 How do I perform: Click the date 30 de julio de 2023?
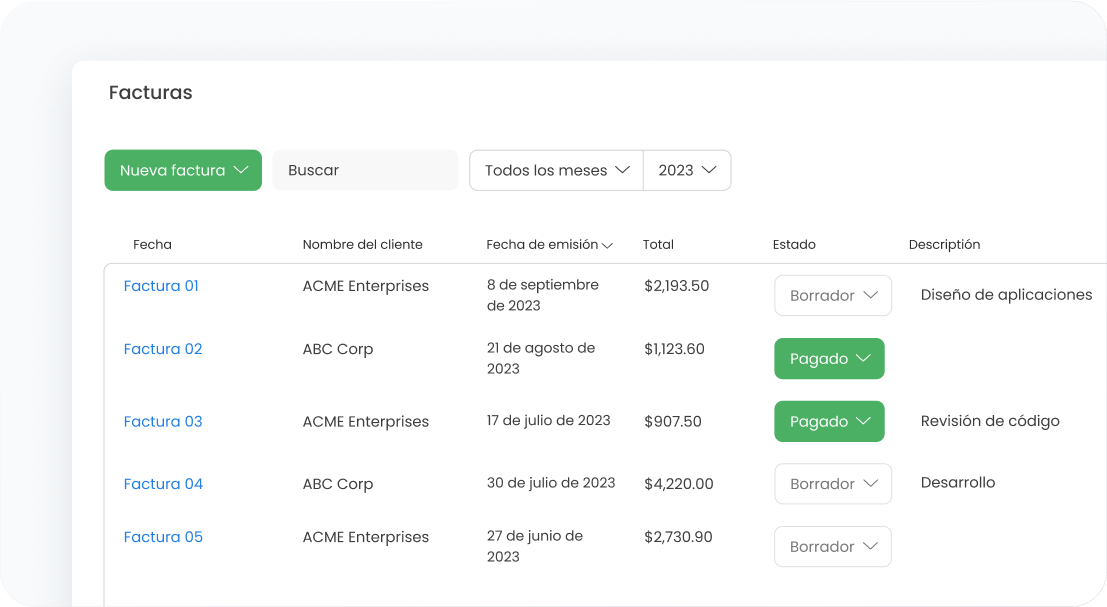click(x=551, y=483)
